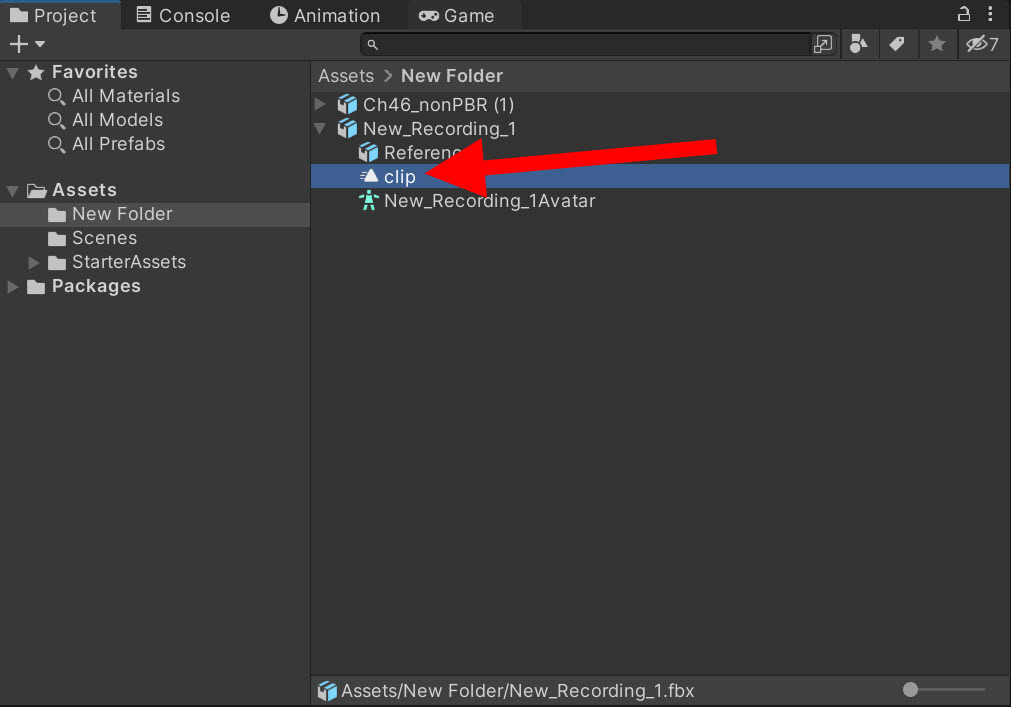Click the Scenes folder icon
1011x707 pixels.
[x=57, y=239]
